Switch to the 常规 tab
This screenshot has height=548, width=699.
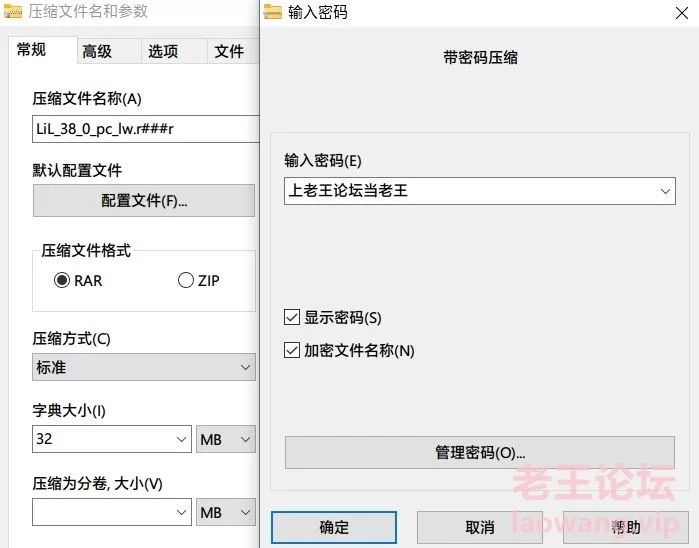[42, 49]
